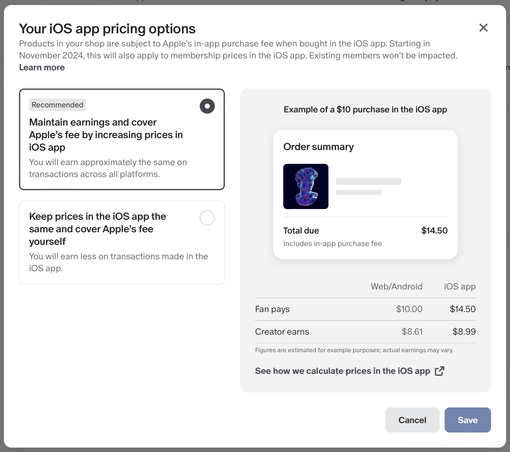510x452 pixels.
Task: Click the iOS app column header
Action: pyautogui.click(x=460, y=287)
